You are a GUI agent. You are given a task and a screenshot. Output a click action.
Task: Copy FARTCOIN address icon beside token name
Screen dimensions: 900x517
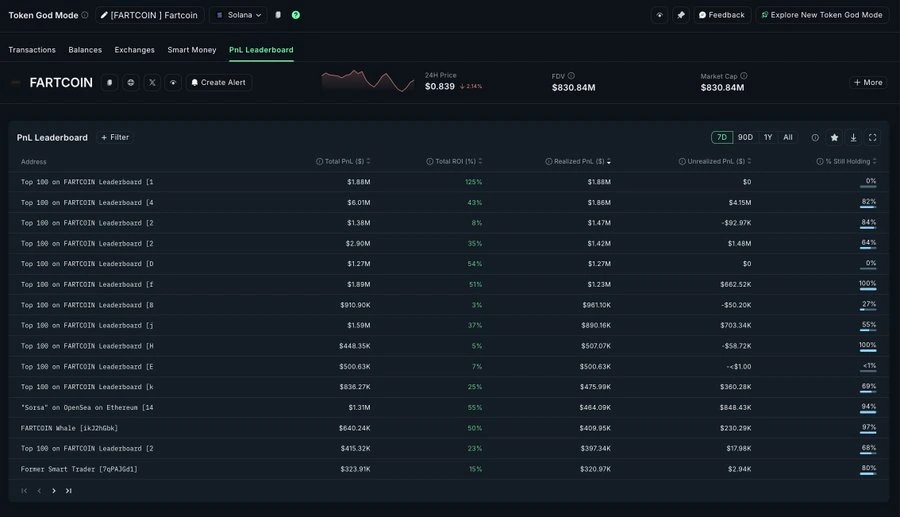pos(110,83)
